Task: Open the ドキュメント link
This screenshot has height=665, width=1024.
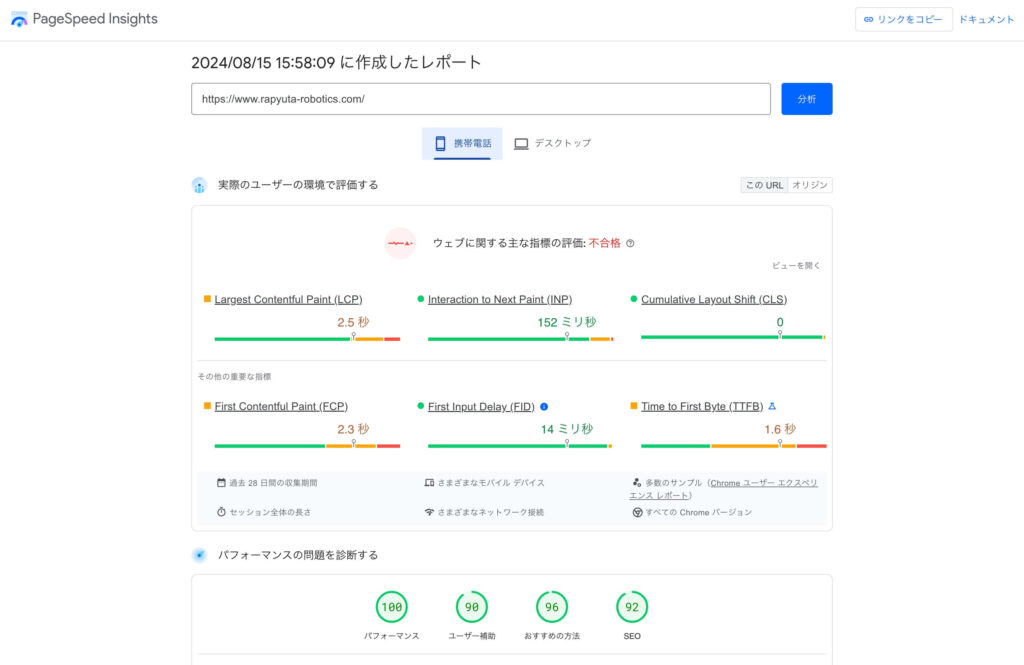Action: (986, 20)
